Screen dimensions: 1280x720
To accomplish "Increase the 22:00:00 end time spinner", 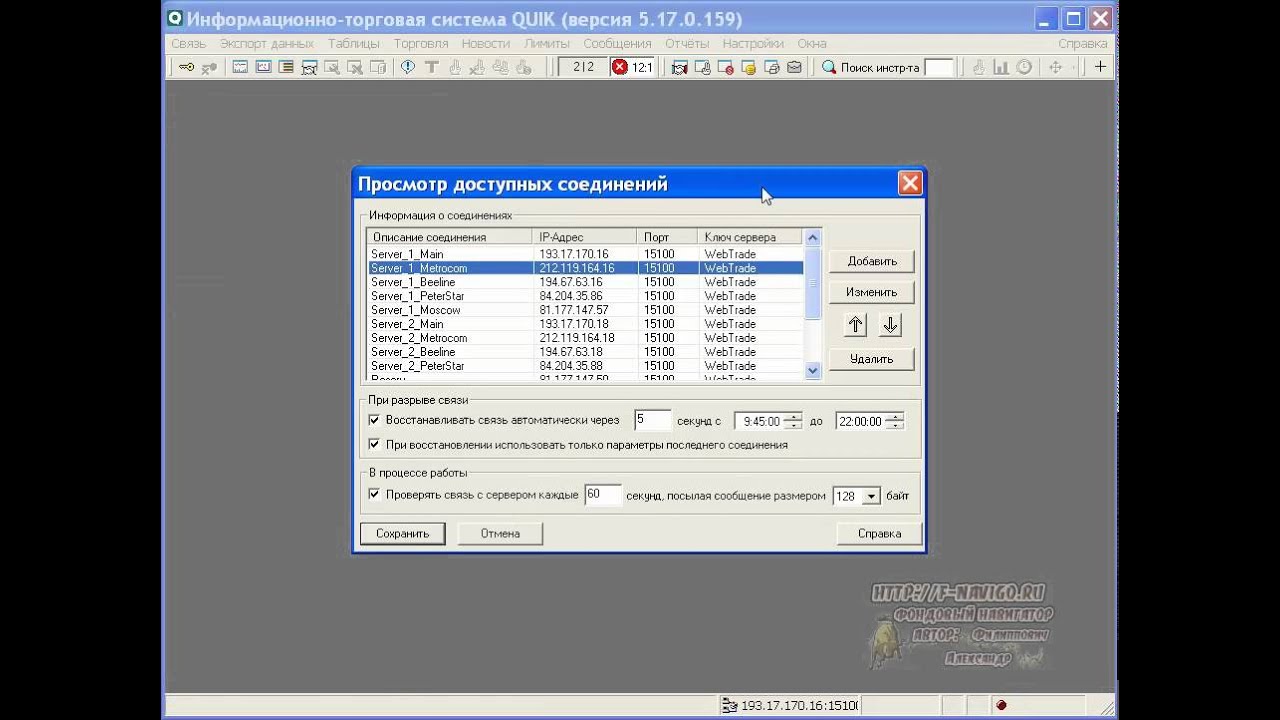I will click(895, 417).
